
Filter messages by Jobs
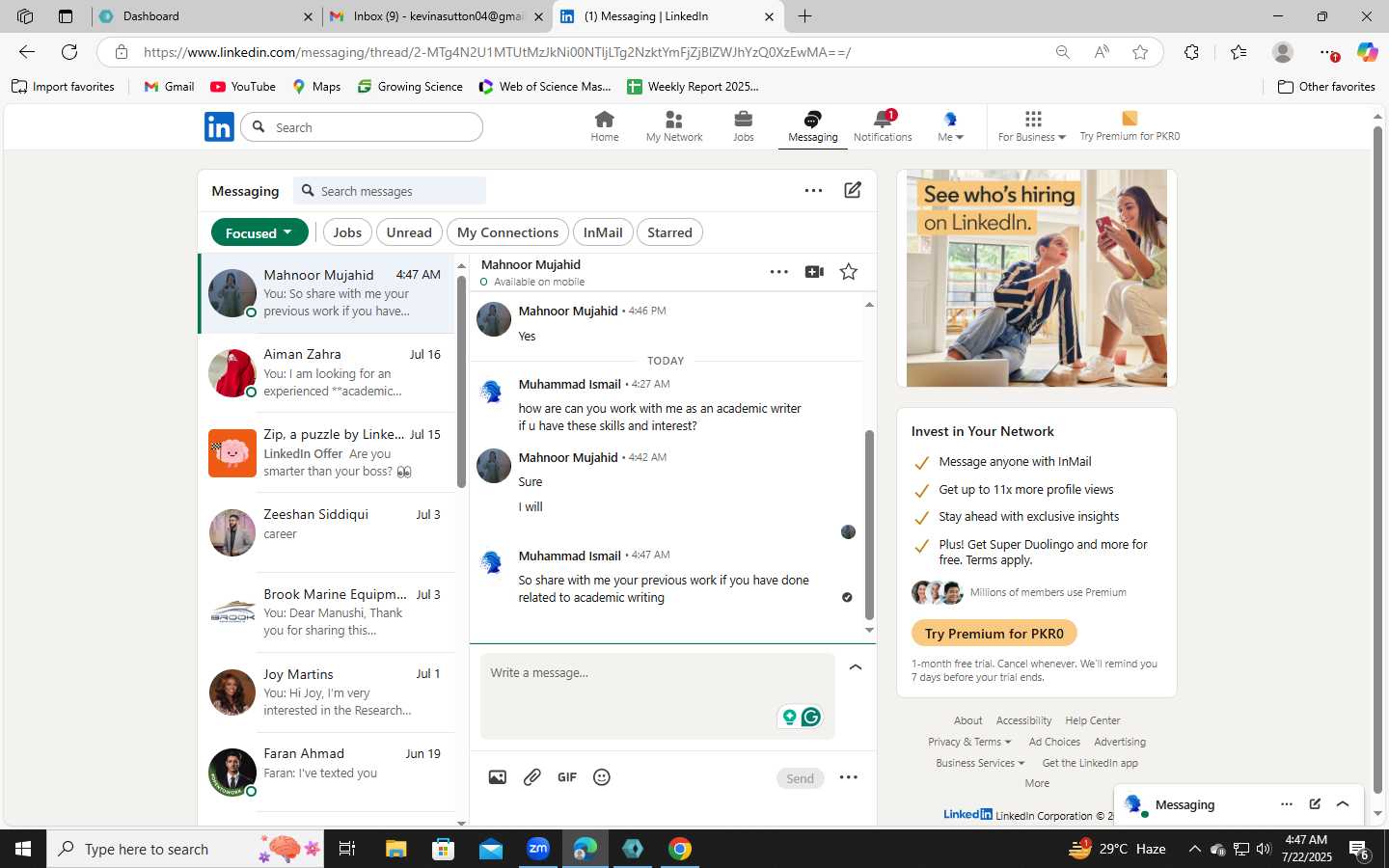347,232
